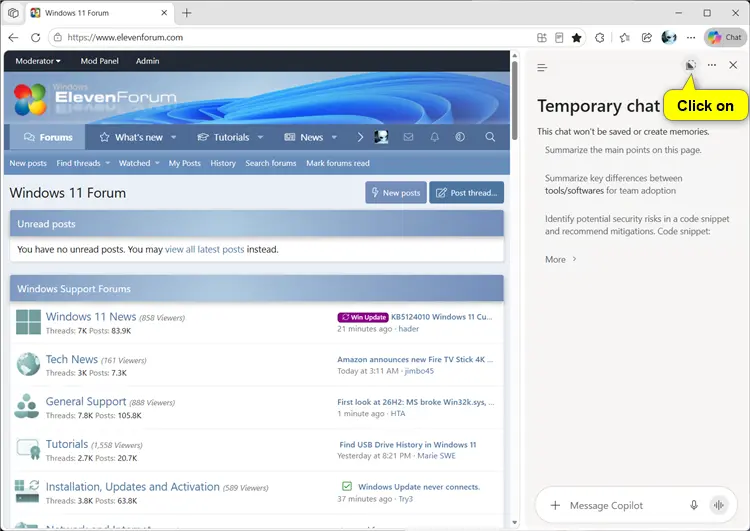Toggle the Copilot Chat button
Viewport: 750px width, 531px height.
[725, 37]
